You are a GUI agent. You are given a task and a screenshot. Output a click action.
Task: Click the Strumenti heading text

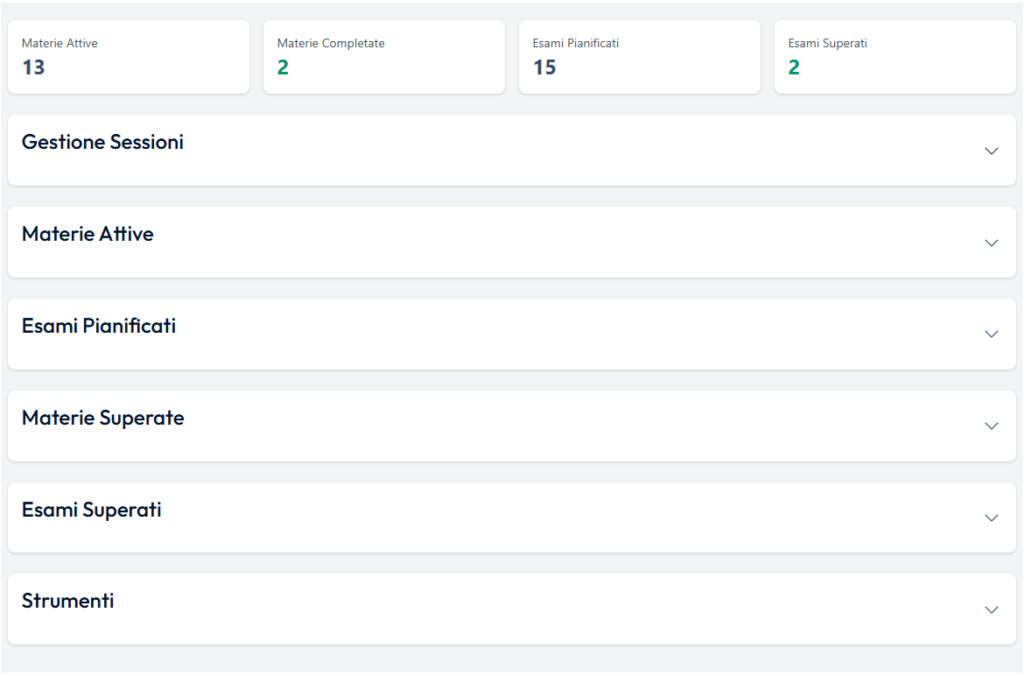tap(67, 601)
